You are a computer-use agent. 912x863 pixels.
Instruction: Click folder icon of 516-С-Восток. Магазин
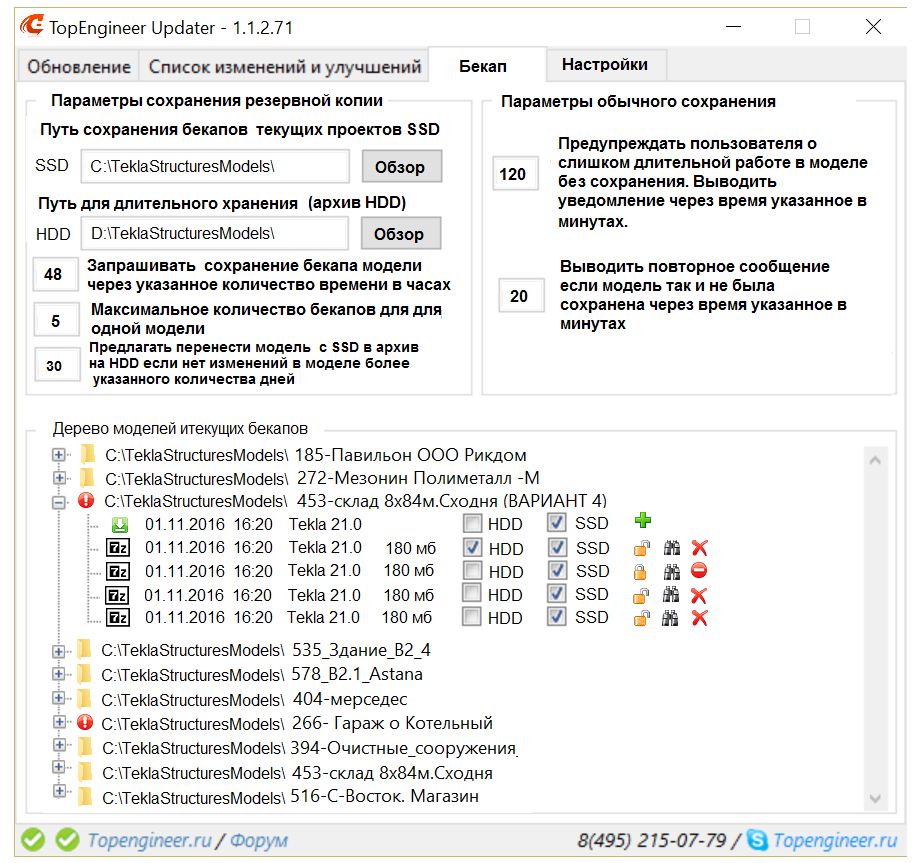(85, 796)
